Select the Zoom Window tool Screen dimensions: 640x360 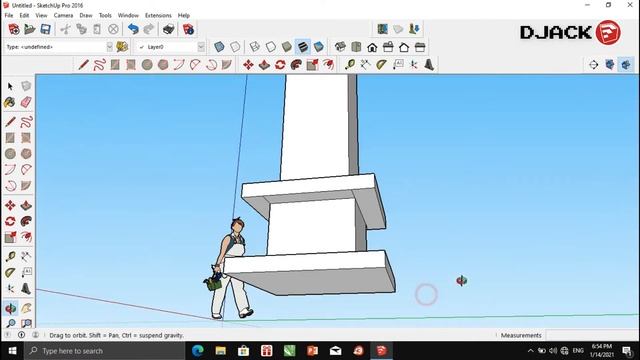(26, 323)
